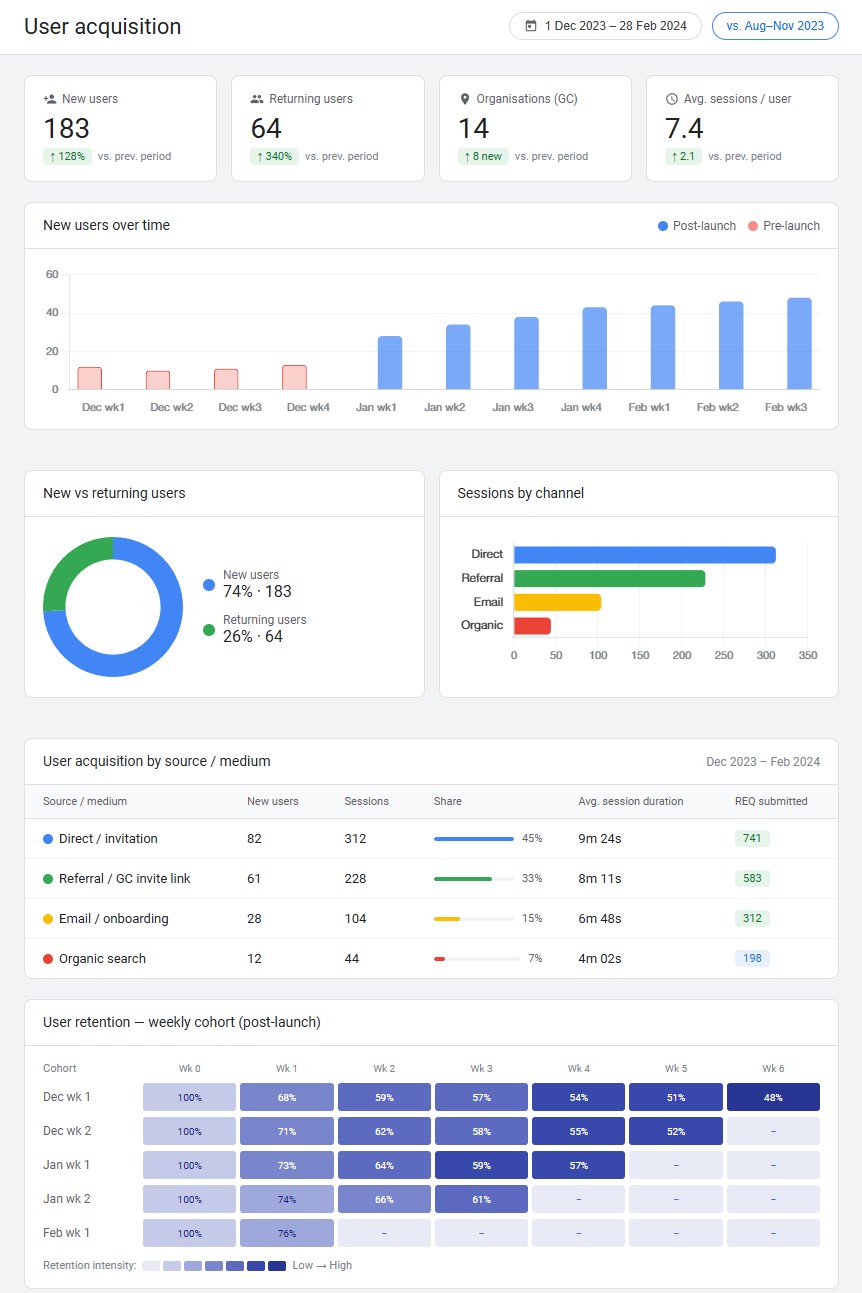The image size is (862, 1293).
Task: Click the red Organic search dot
Action: 48,959
